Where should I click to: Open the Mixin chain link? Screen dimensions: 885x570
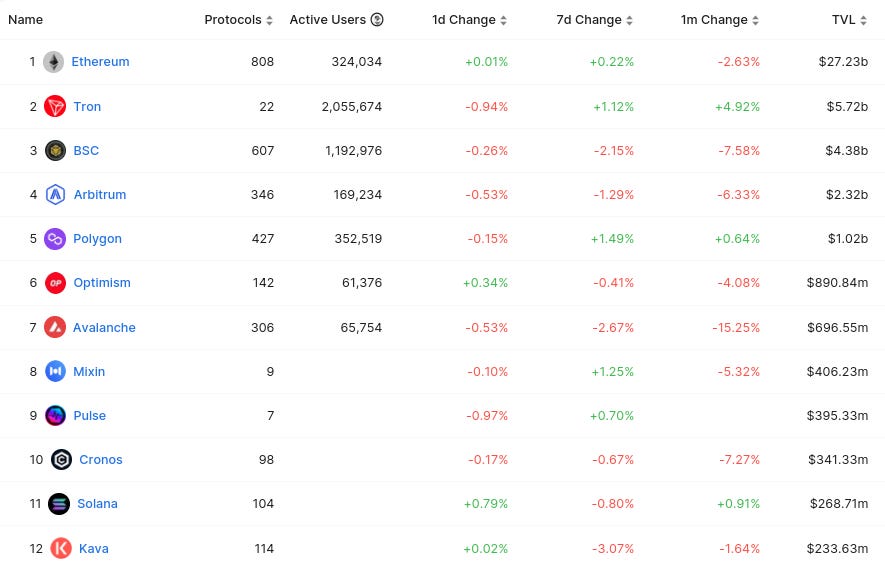(x=89, y=372)
